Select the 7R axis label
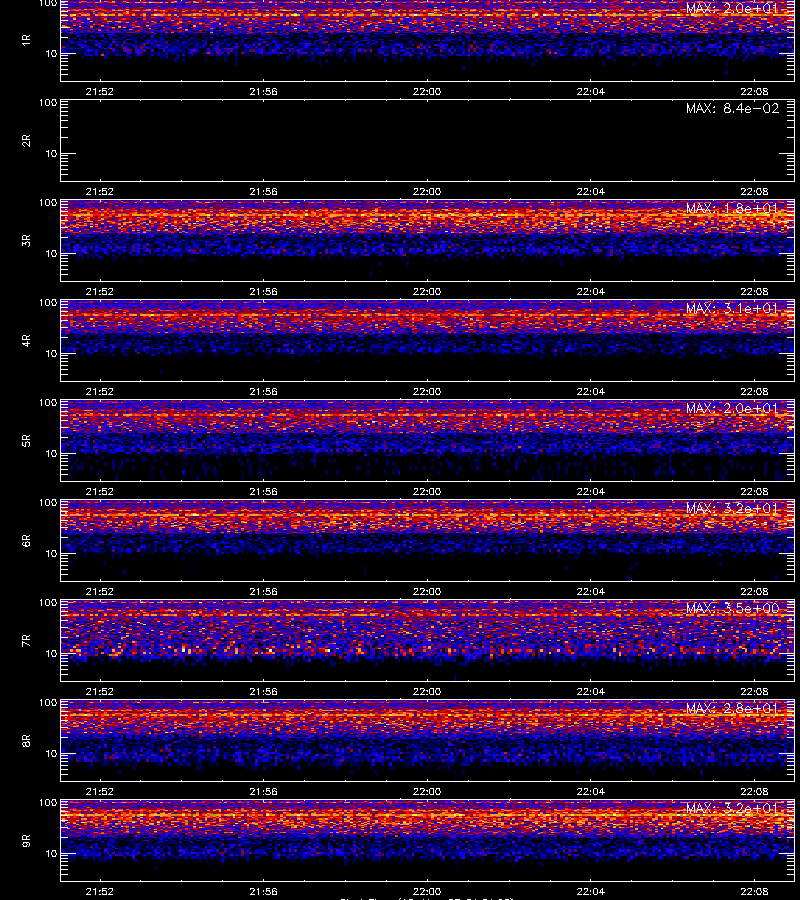Image resolution: width=800 pixels, height=900 pixels. [x=26, y=641]
